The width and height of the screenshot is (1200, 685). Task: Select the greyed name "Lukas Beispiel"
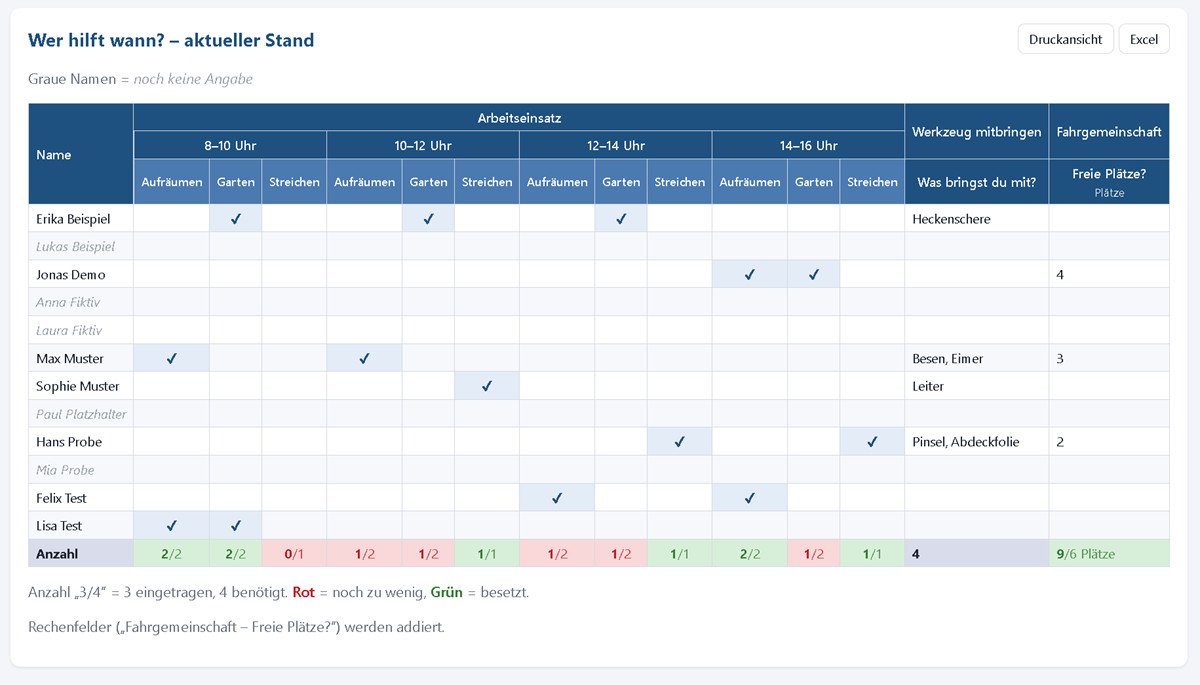click(x=76, y=247)
